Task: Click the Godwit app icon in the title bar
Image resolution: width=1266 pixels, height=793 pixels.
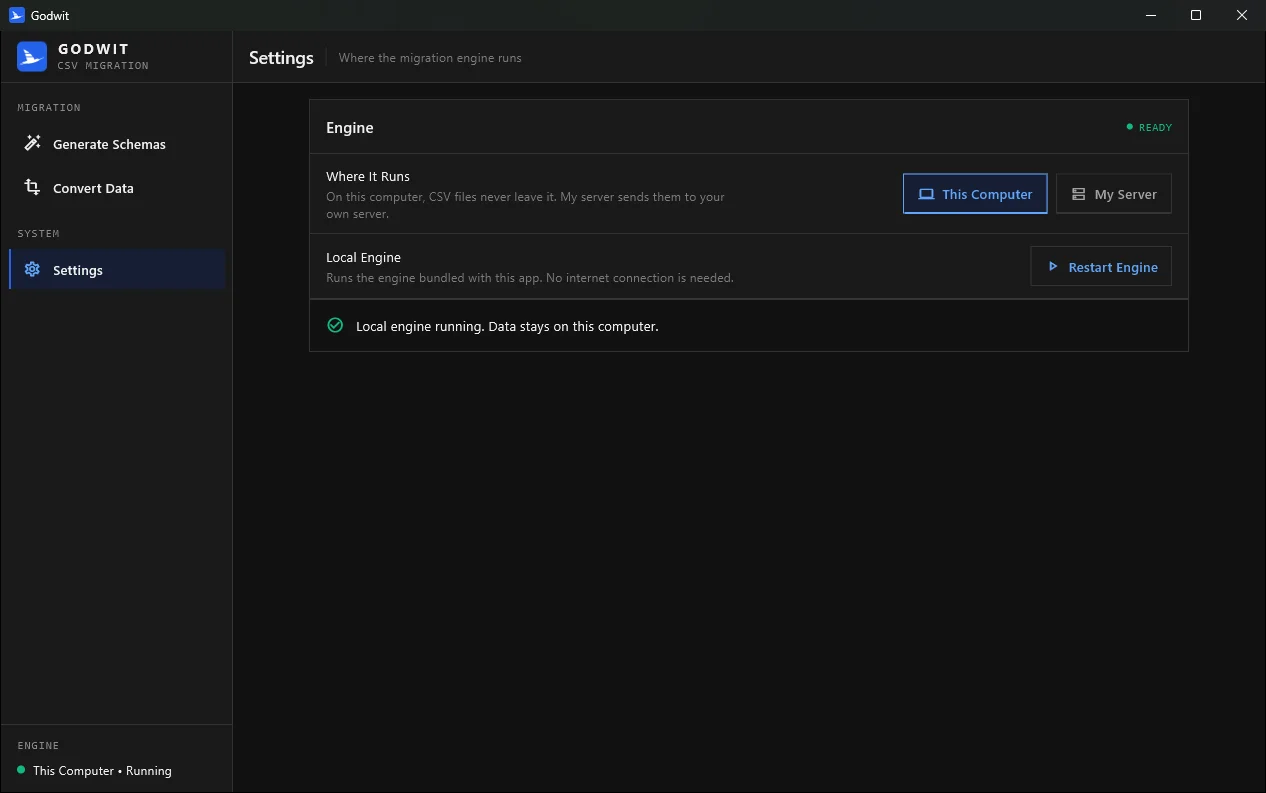Action: point(16,15)
